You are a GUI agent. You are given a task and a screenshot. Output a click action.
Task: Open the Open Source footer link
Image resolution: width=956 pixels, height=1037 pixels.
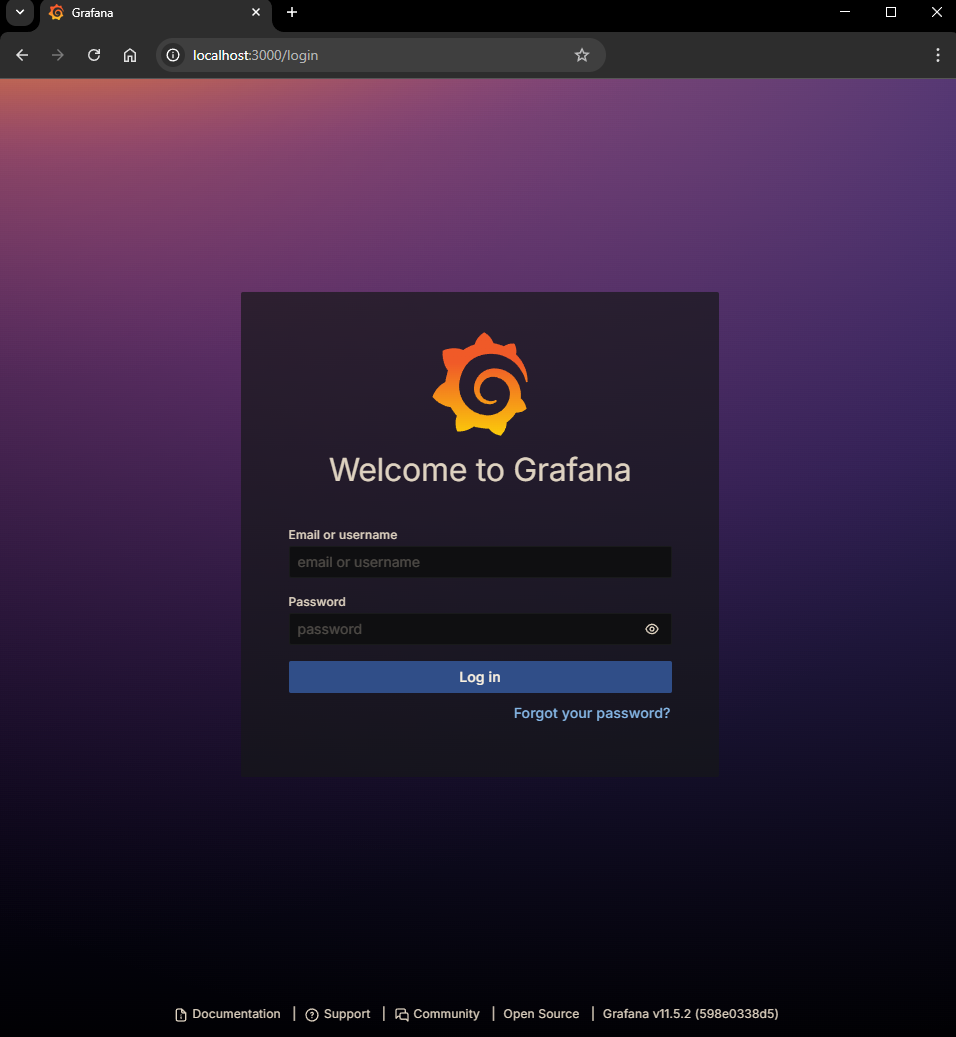(541, 1014)
